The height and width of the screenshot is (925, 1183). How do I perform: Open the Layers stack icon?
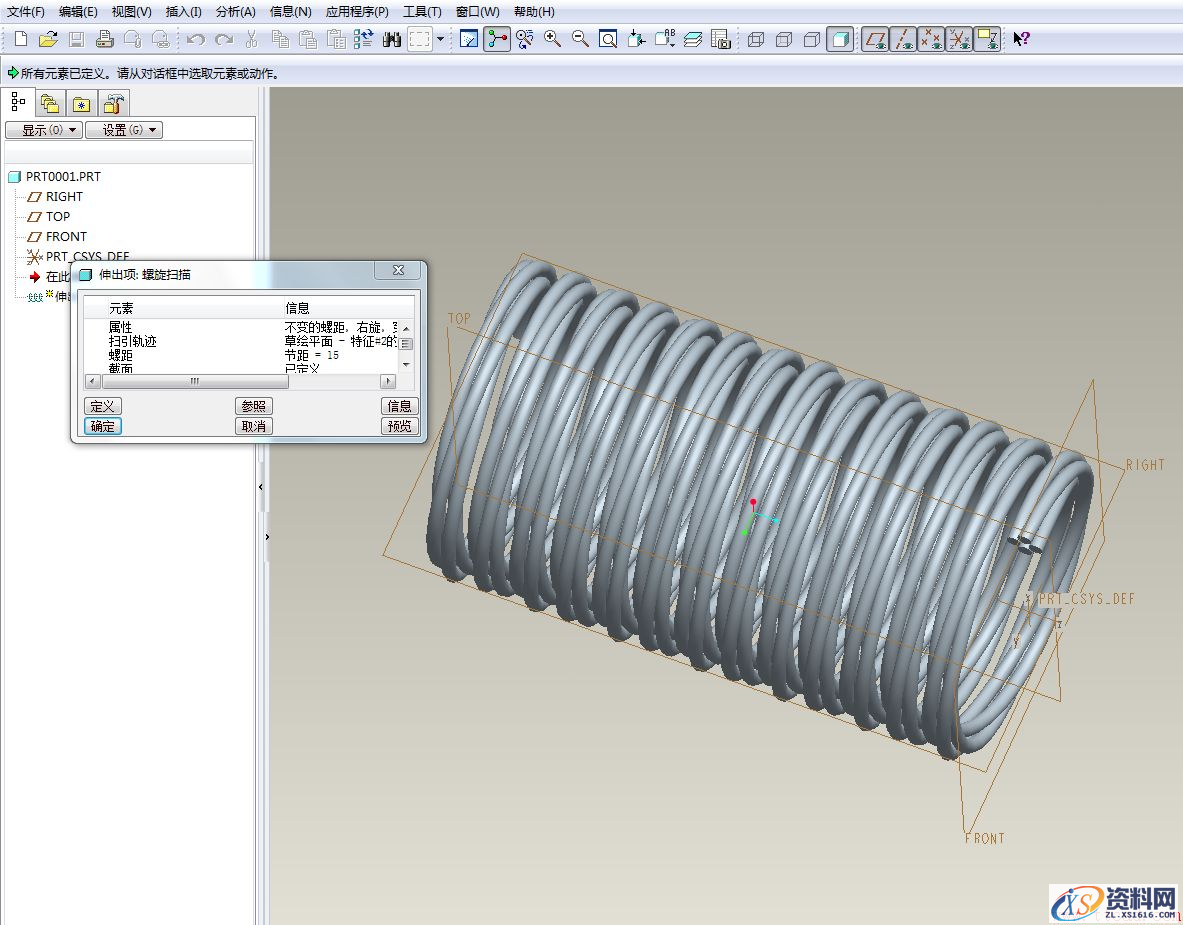point(693,39)
